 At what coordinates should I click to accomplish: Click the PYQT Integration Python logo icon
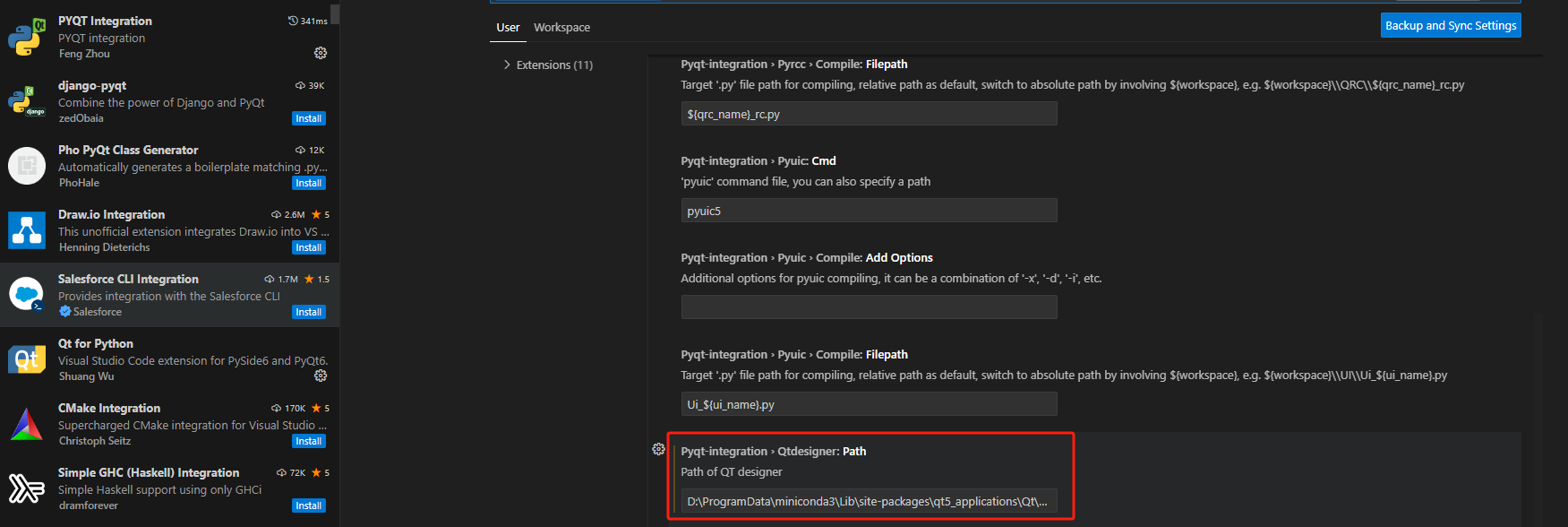pyautogui.click(x=27, y=37)
